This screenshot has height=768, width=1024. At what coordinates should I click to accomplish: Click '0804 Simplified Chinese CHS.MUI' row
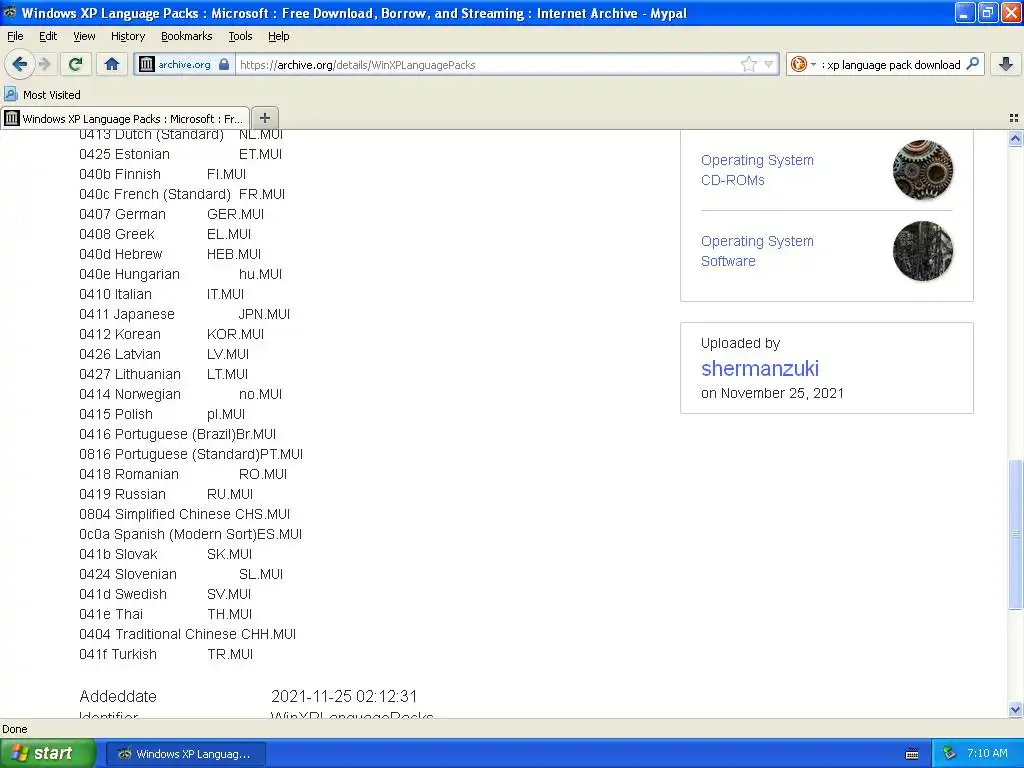pos(184,515)
